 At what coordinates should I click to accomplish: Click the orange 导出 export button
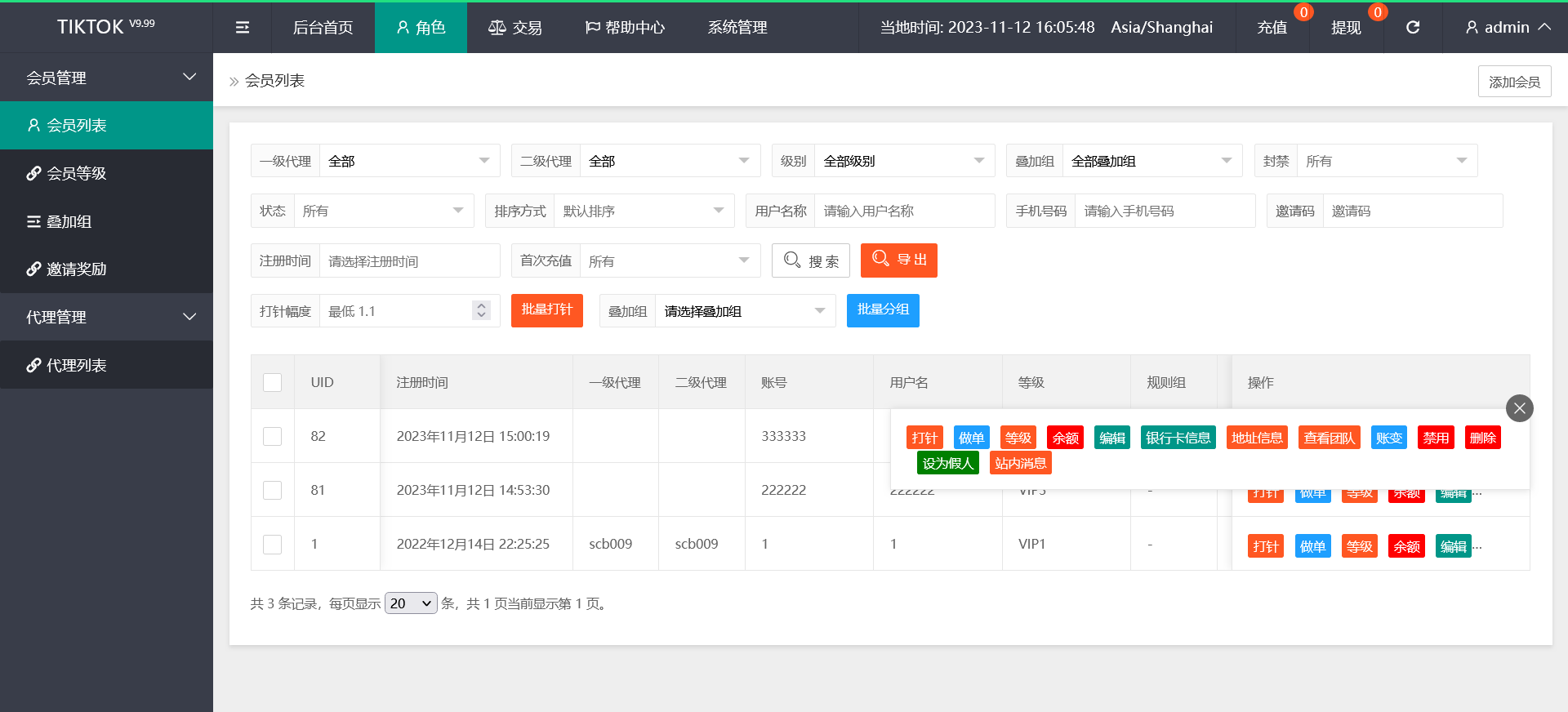[898, 260]
